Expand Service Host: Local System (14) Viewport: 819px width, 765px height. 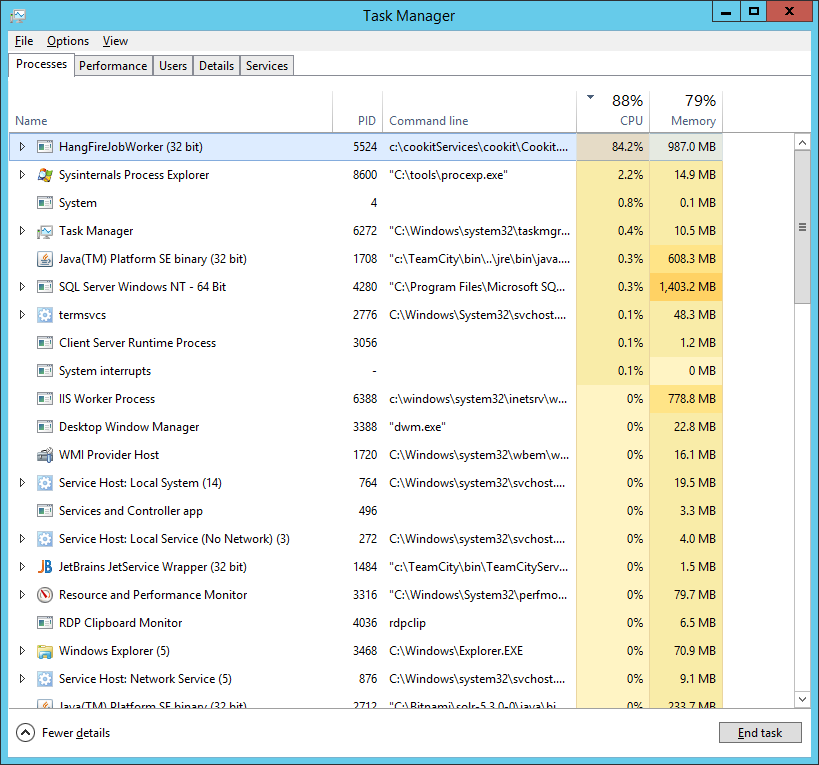pos(22,483)
